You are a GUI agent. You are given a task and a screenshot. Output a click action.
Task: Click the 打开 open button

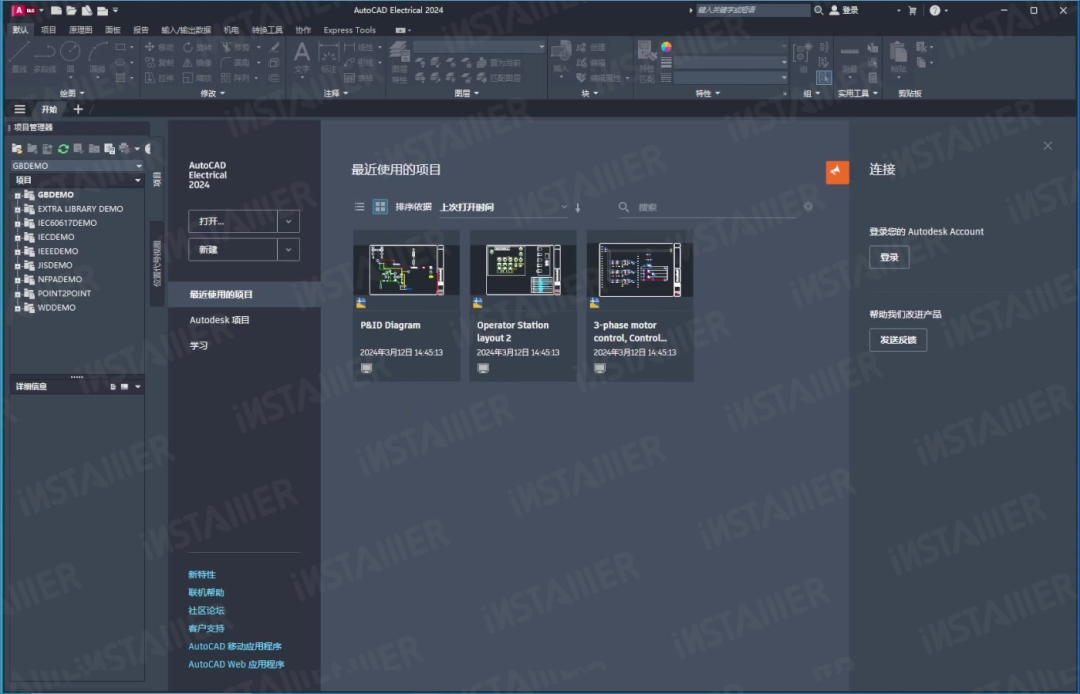(x=233, y=222)
